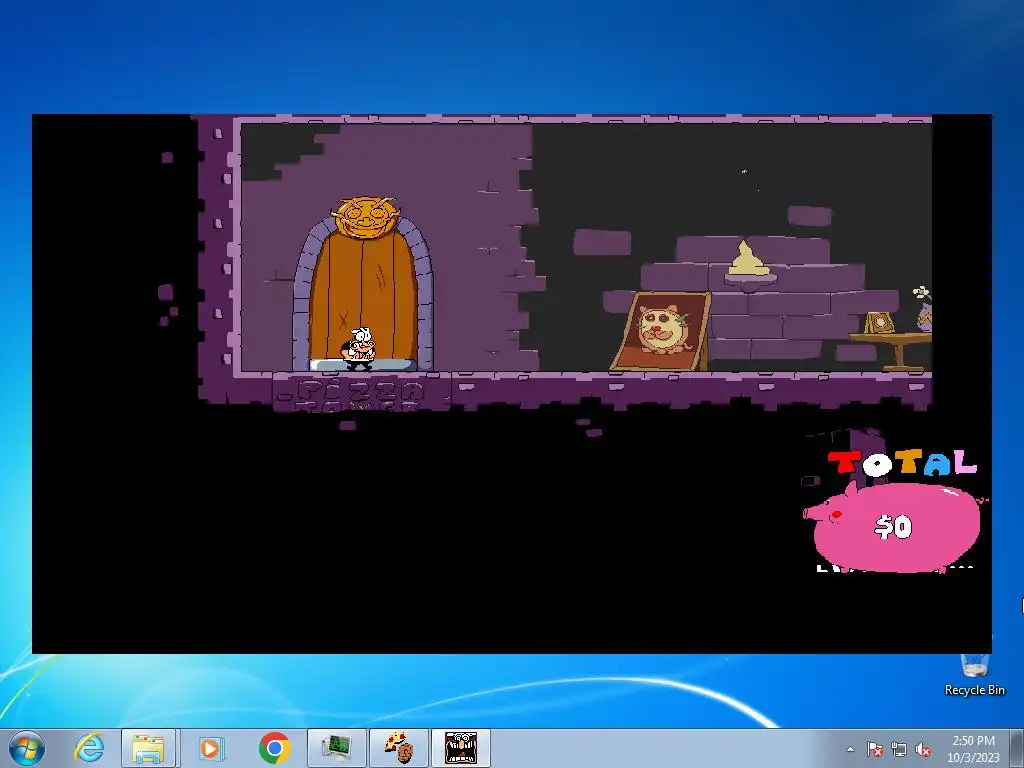The image size is (1024, 768).
Task: Launch Internet Explorer from the taskbar
Action: 89,748
